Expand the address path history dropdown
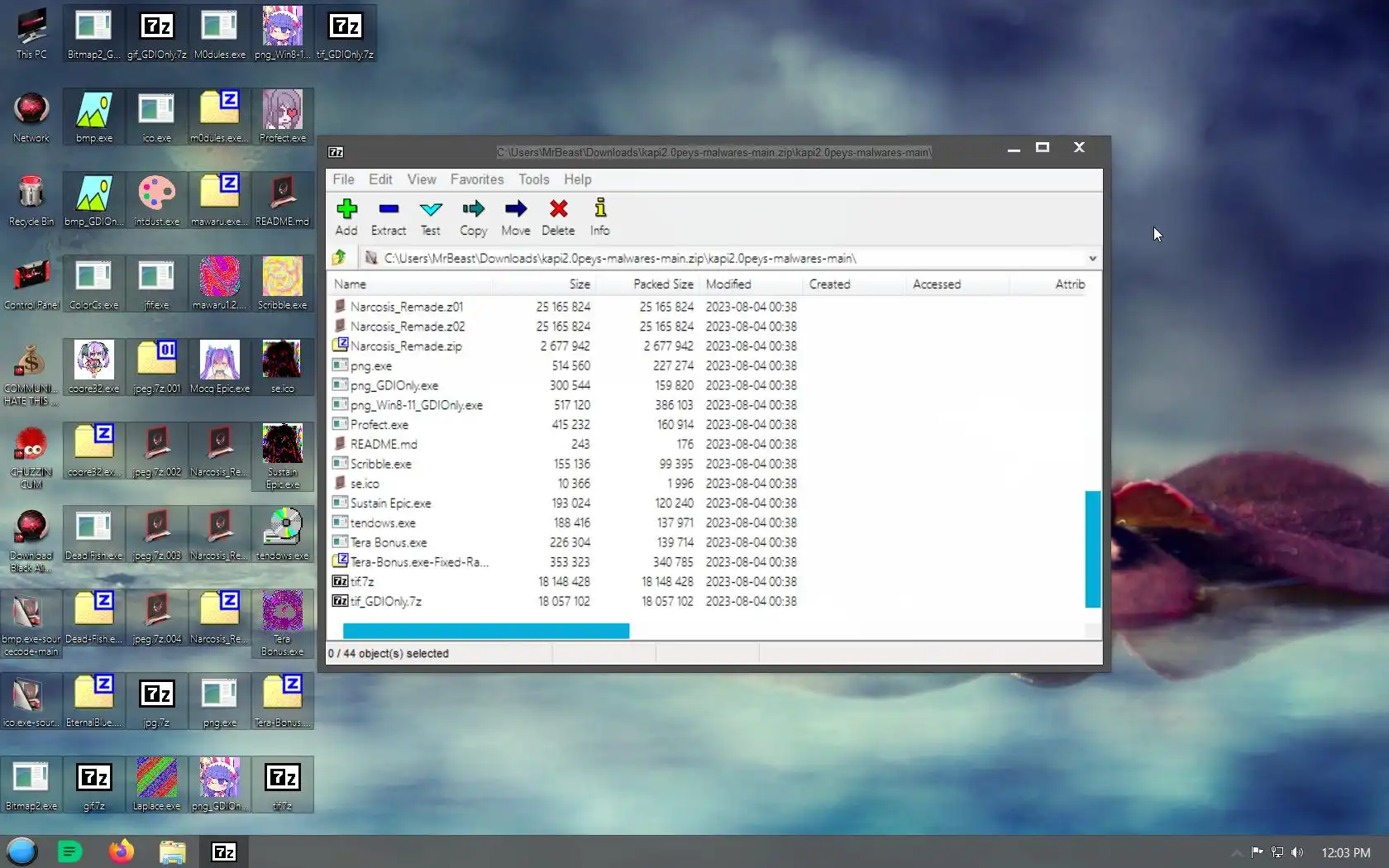This screenshot has height=868, width=1389. pyautogui.click(x=1092, y=258)
